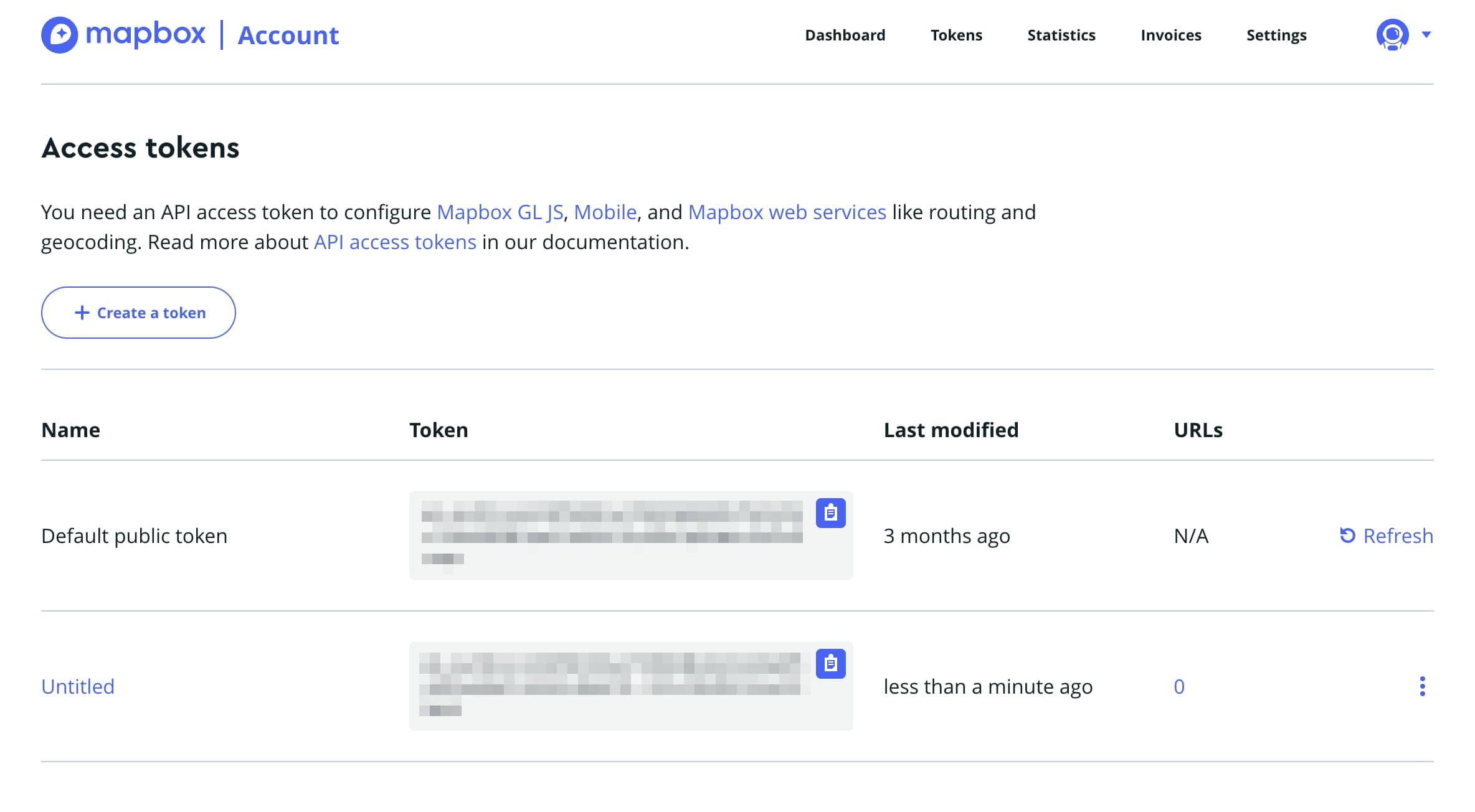Click the Untitled token URLs count 0

point(1179,686)
